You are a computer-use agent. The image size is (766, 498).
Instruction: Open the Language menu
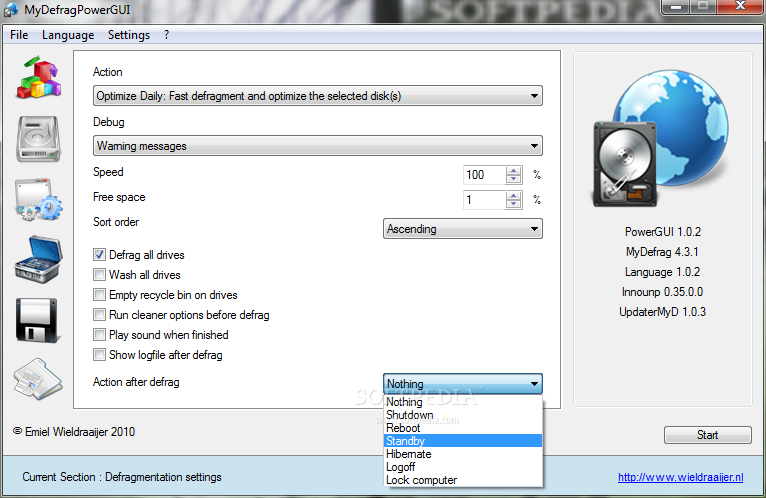68,35
